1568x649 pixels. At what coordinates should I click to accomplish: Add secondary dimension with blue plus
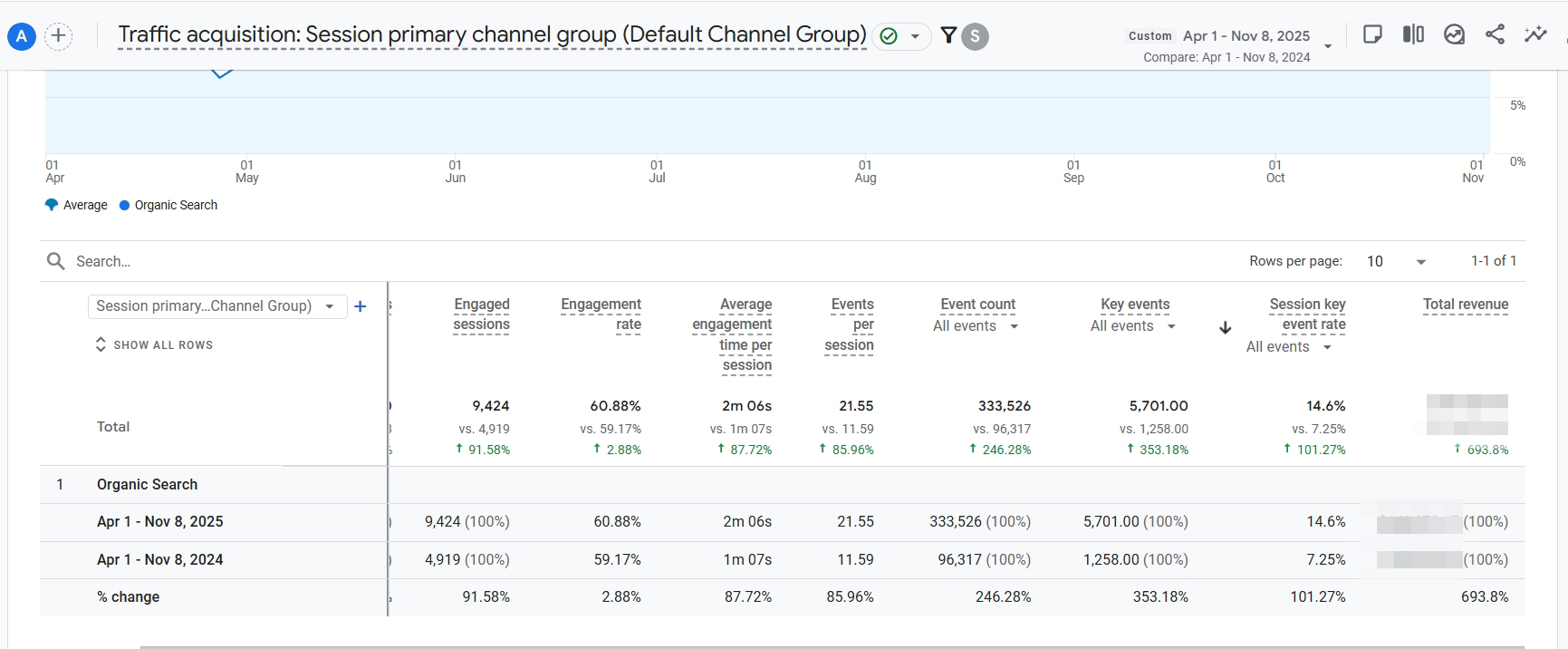(360, 306)
